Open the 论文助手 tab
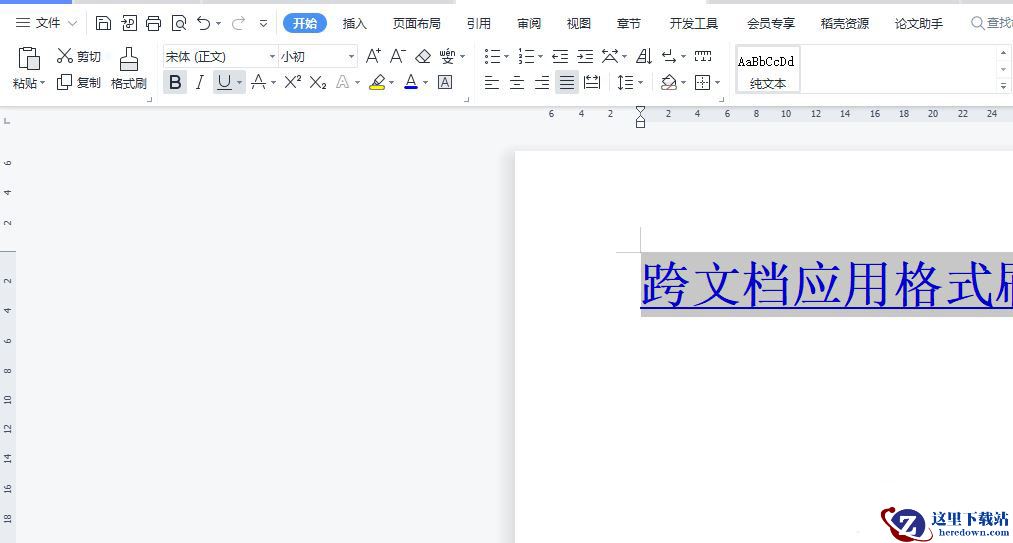 point(919,24)
